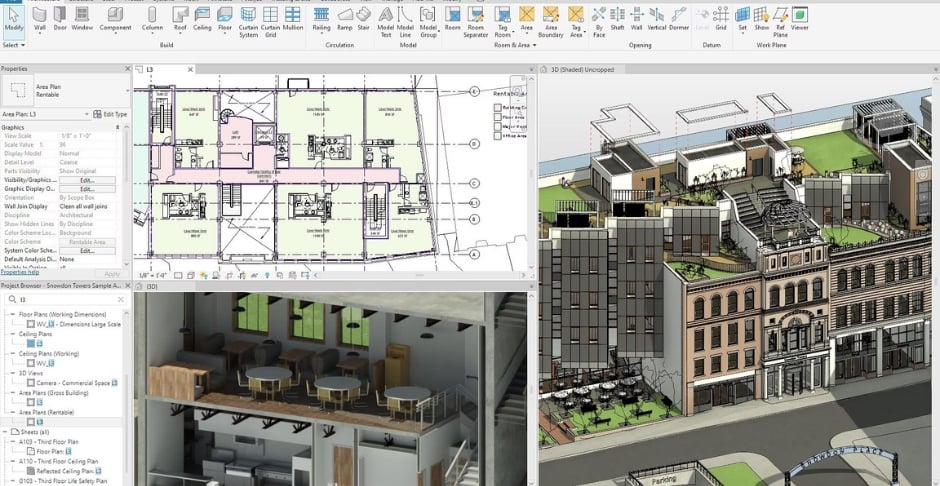Click Edit for Graphic Display Options

point(88,189)
